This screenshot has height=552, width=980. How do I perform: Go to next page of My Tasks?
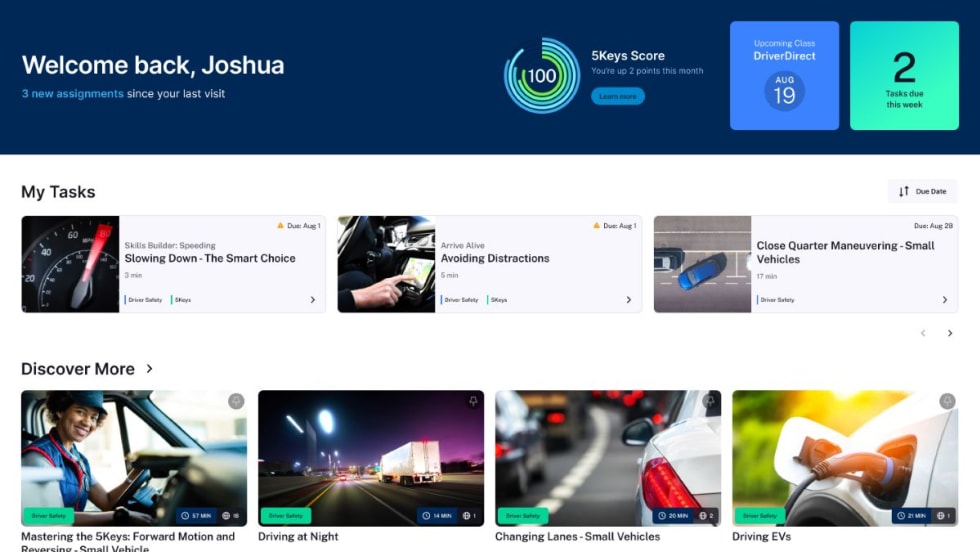(x=950, y=333)
